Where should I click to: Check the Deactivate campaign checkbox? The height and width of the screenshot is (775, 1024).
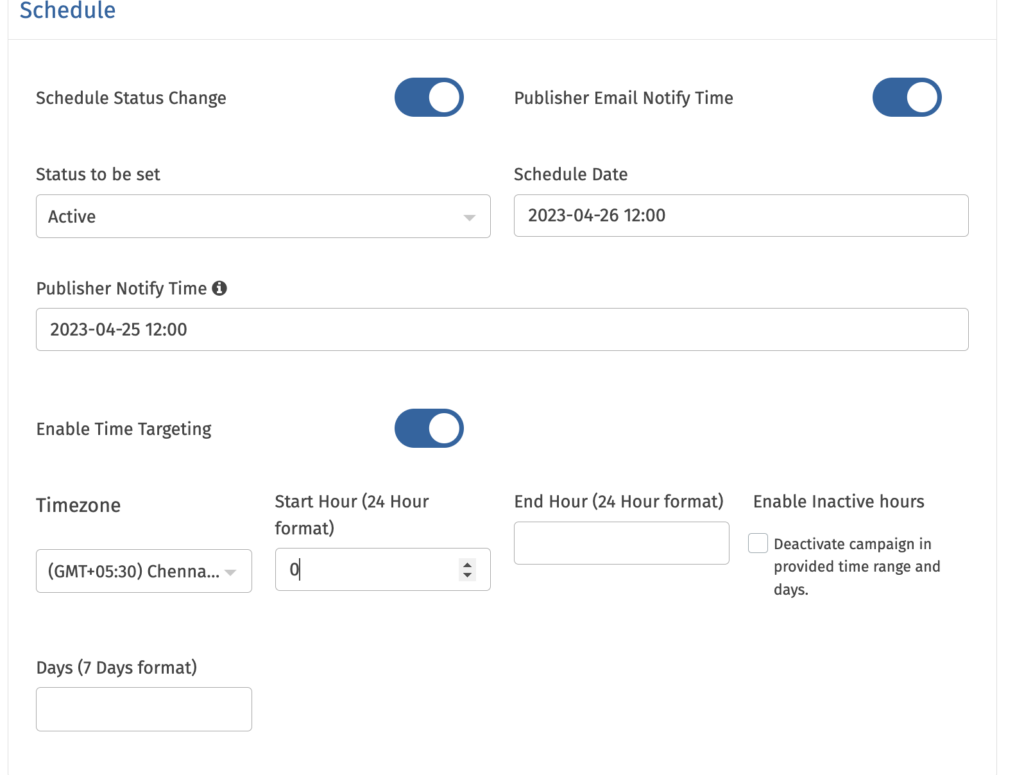pos(759,543)
